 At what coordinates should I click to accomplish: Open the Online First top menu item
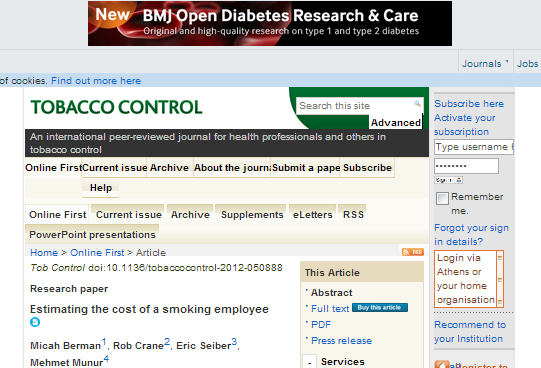[x=53, y=168]
